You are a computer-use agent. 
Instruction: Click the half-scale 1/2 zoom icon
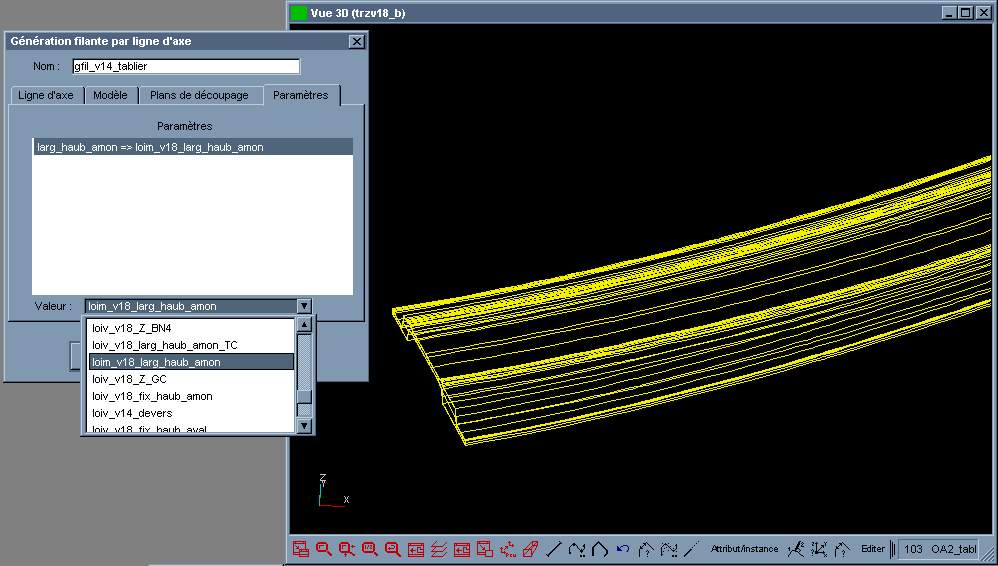coord(370,549)
